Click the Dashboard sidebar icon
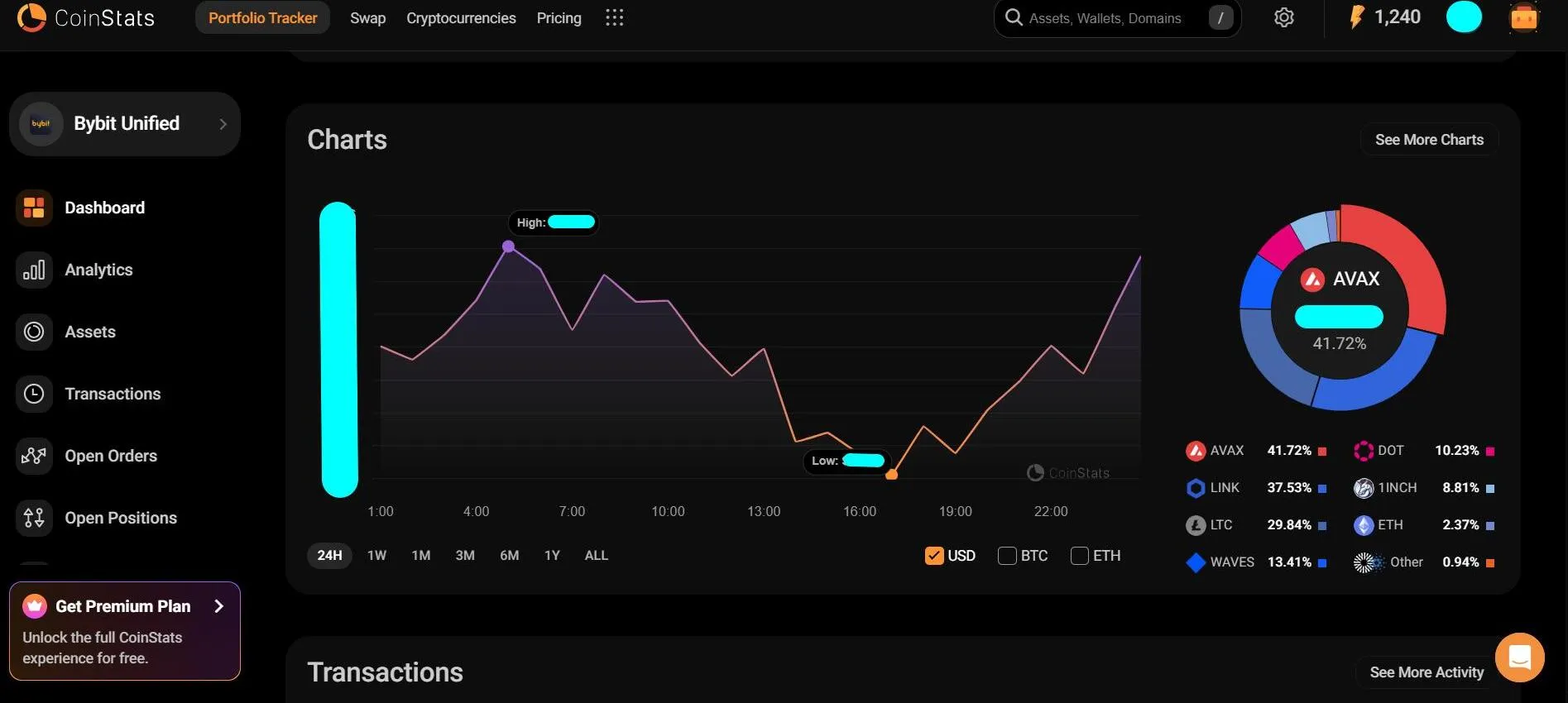The width and height of the screenshot is (1568, 703). (x=34, y=208)
